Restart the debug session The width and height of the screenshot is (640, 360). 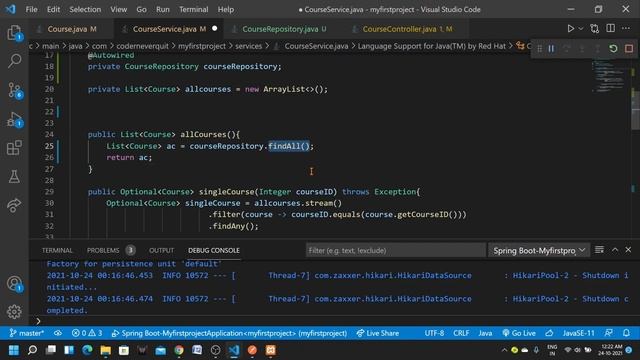pyautogui.click(x=613, y=49)
